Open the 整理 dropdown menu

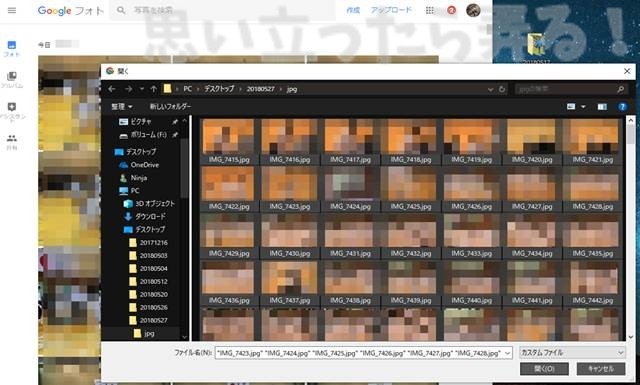click(x=122, y=107)
